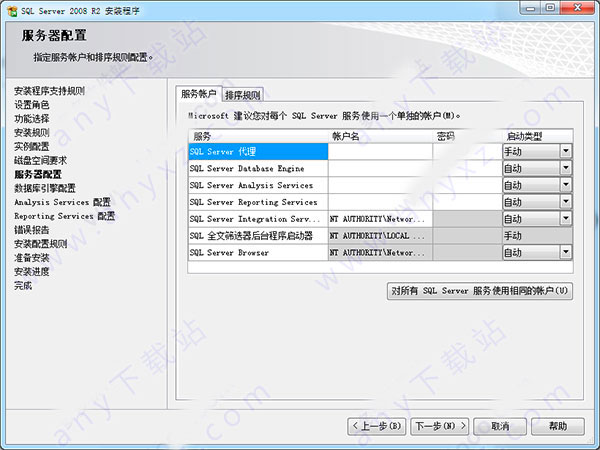Click the 帐户名 column header
The width and height of the screenshot is (600, 450).
pyautogui.click(x=380, y=136)
